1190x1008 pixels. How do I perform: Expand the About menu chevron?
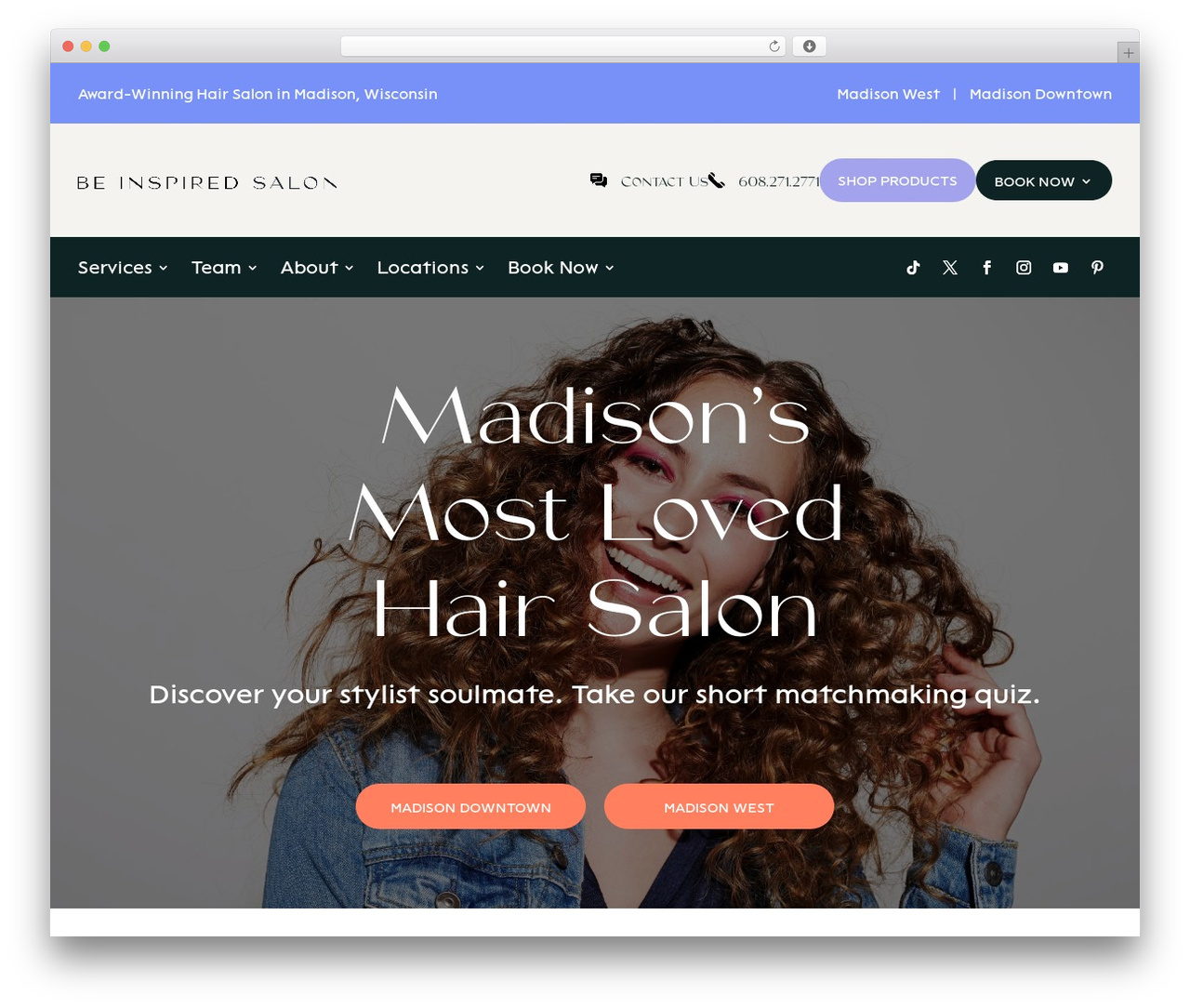(350, 268)
